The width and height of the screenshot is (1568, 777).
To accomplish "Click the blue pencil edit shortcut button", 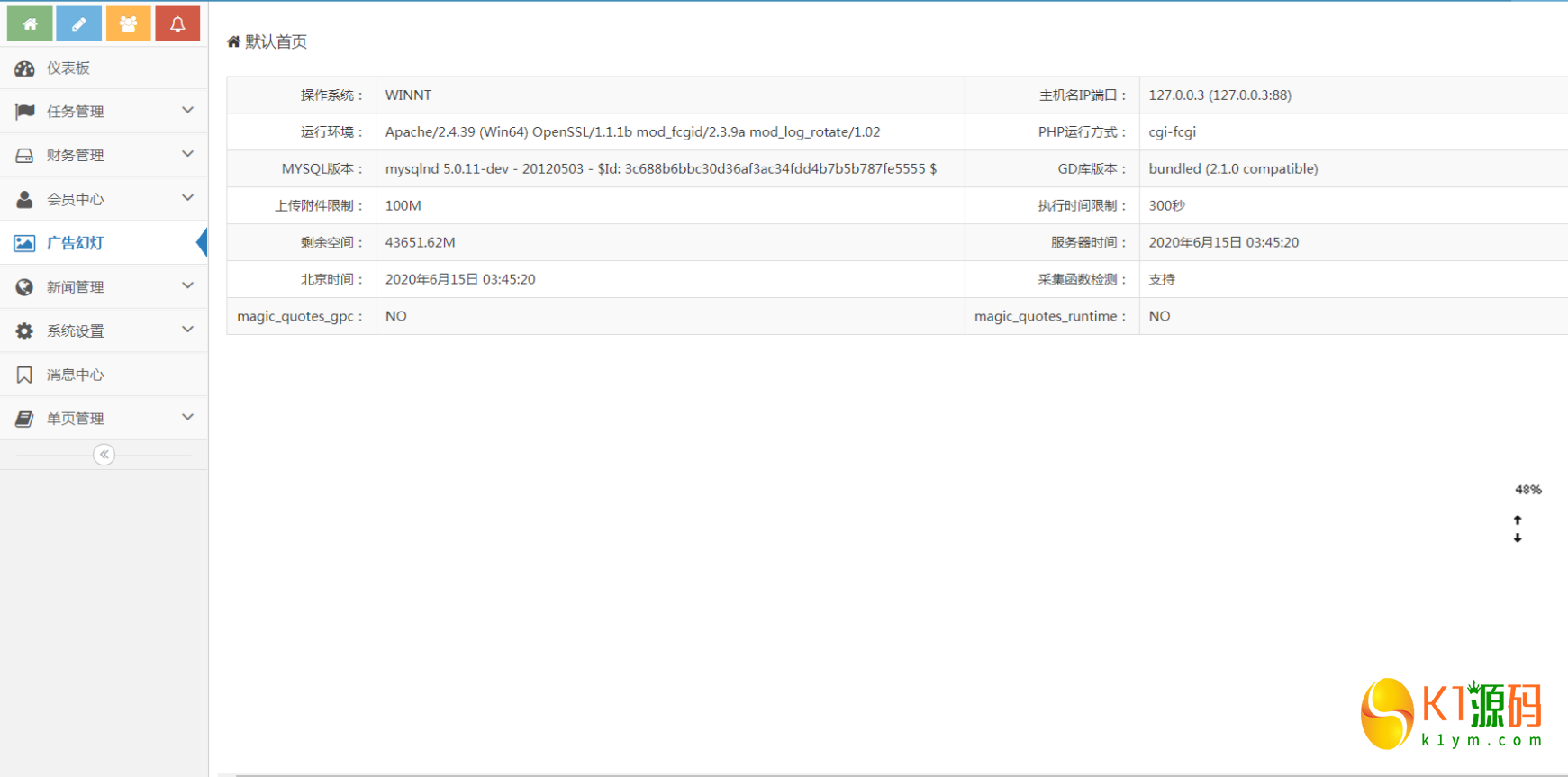I will pos(79,23).
